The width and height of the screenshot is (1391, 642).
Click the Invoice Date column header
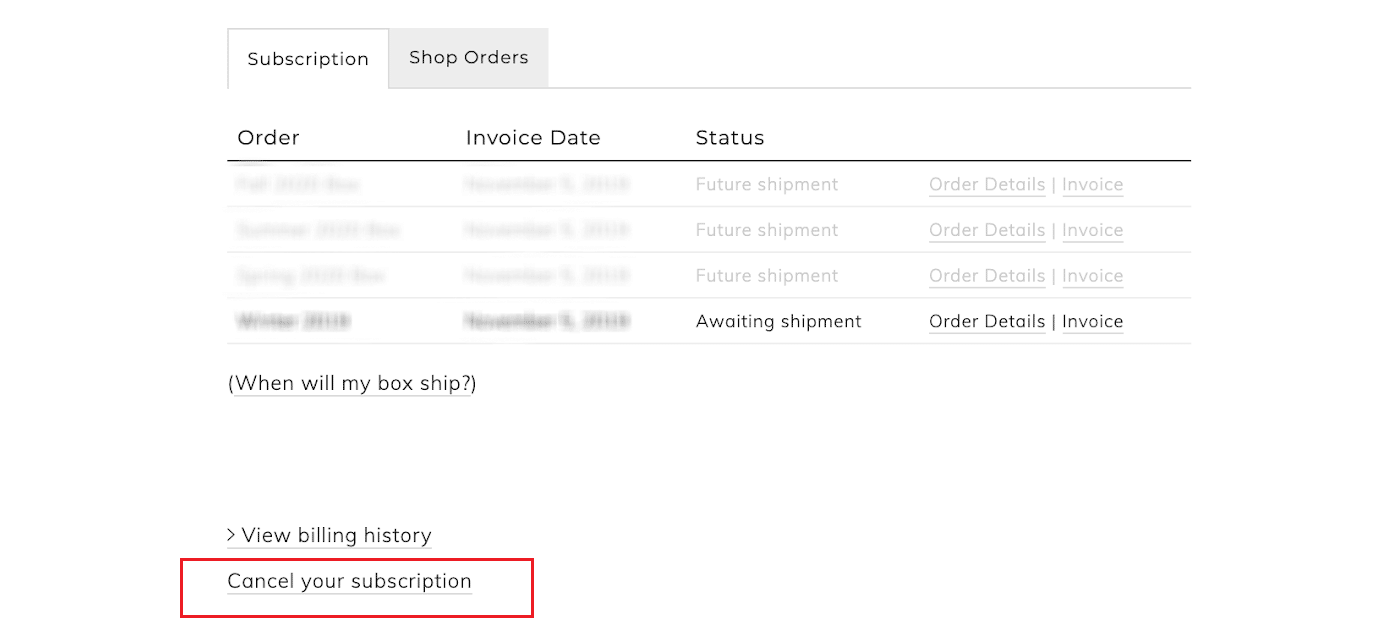click(533, 138)
